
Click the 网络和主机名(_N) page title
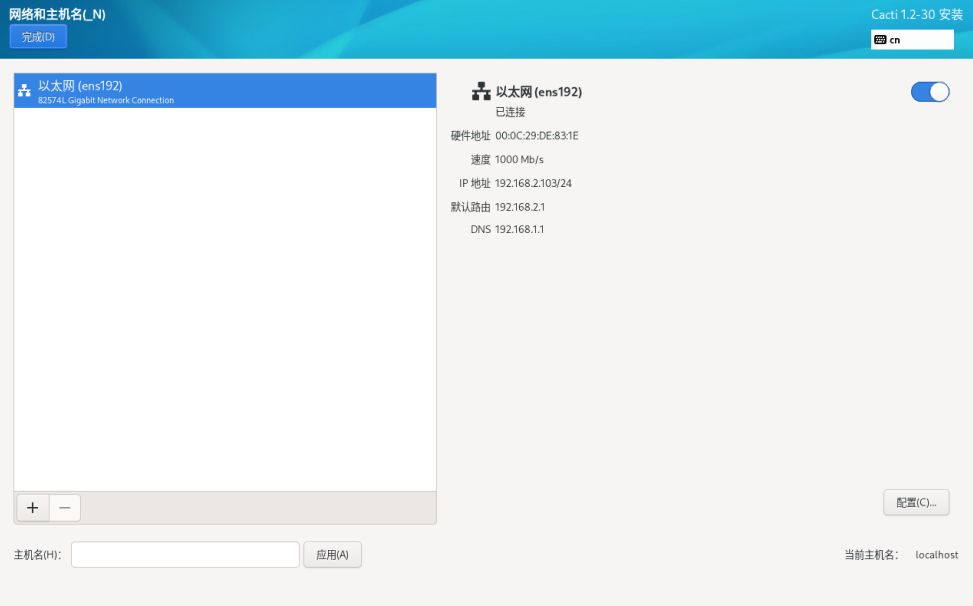pos(57,14)
